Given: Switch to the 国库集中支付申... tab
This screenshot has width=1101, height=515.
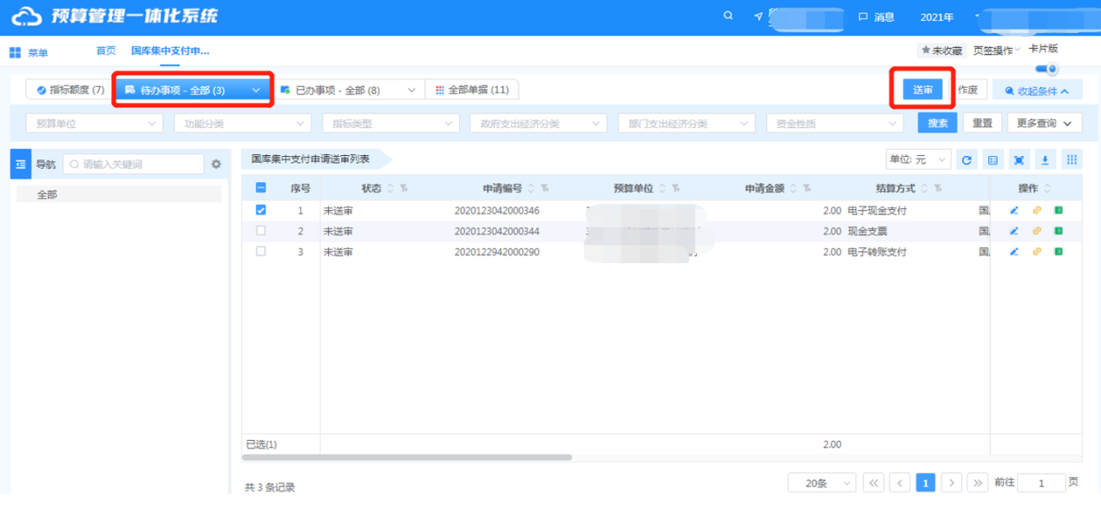Looking at the screenshot, I should click(x=171, y=51).
